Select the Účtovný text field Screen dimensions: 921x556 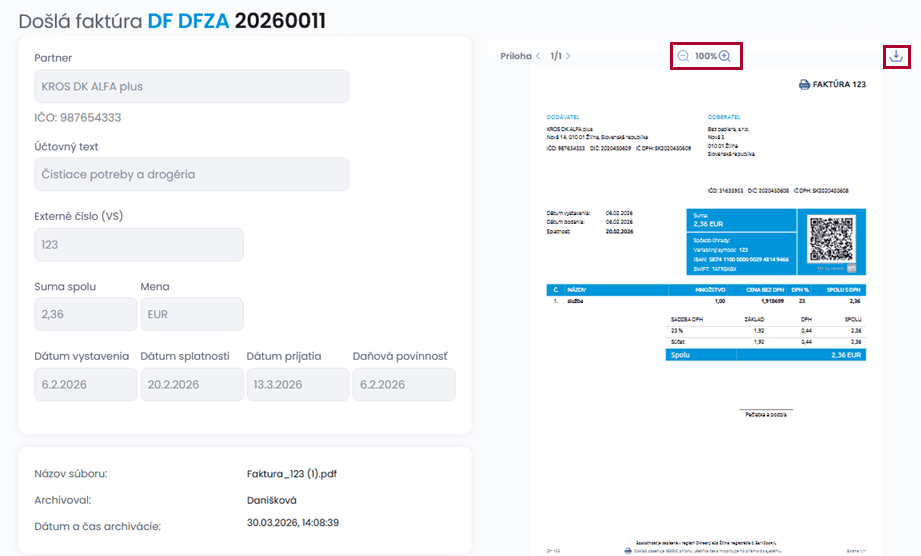point(191,174)
